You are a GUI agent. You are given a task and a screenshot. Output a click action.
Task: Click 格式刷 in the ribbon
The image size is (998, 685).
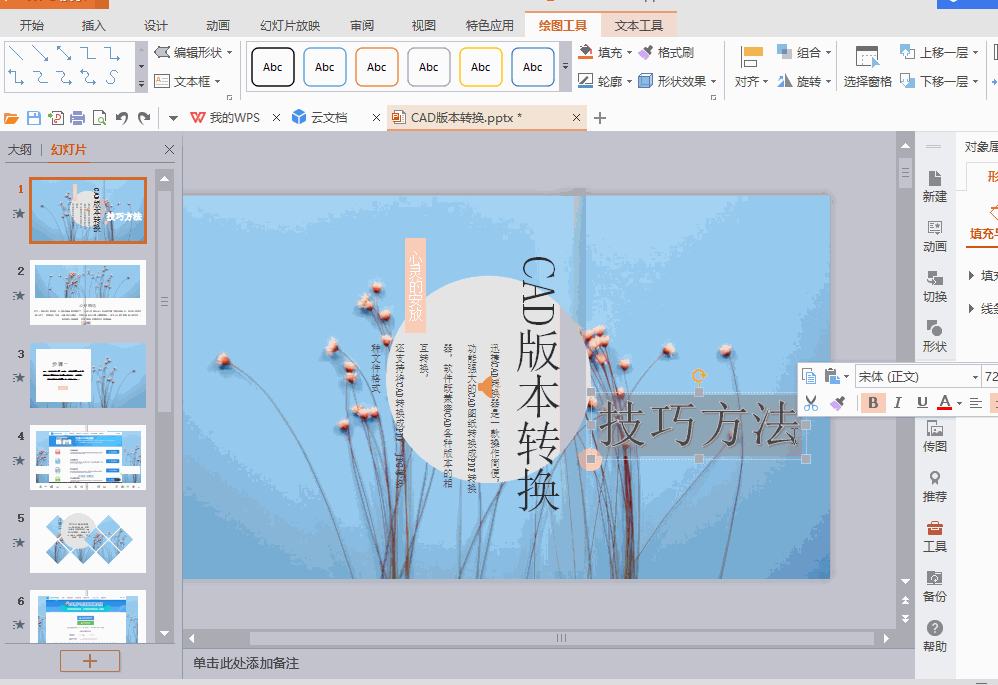point(667,52)
